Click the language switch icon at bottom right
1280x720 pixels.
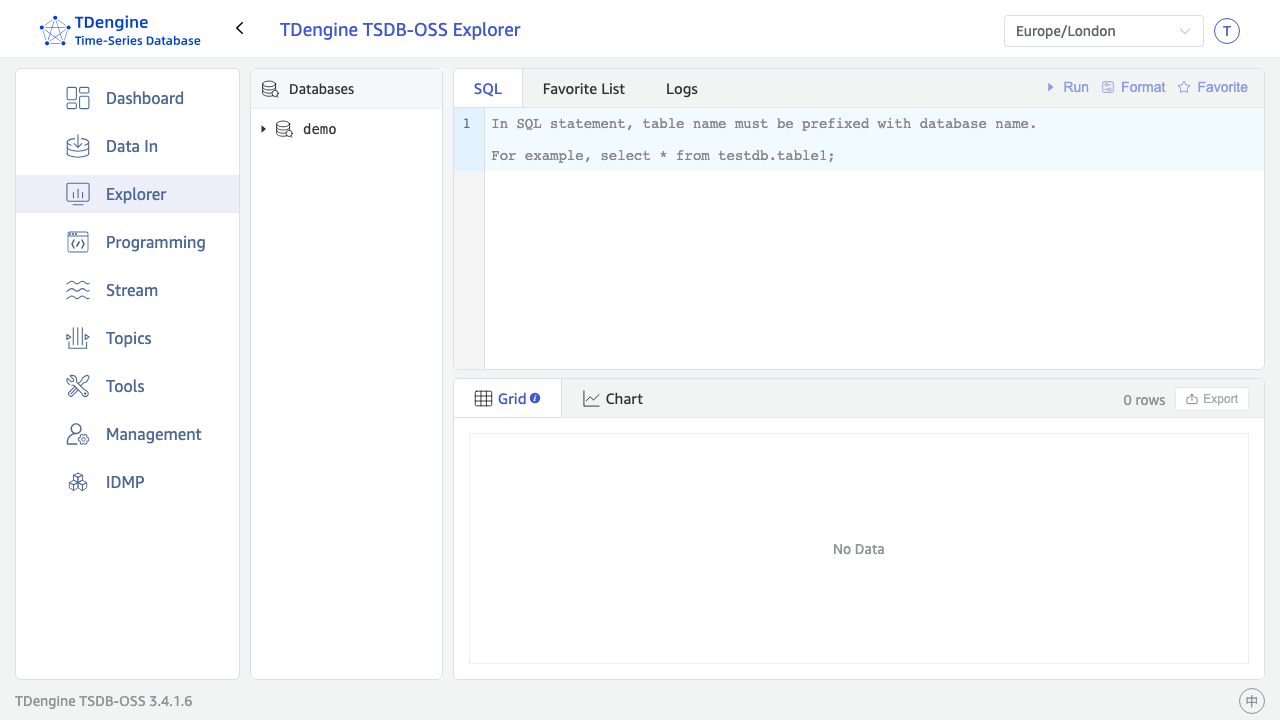(x=1252, y=701)
